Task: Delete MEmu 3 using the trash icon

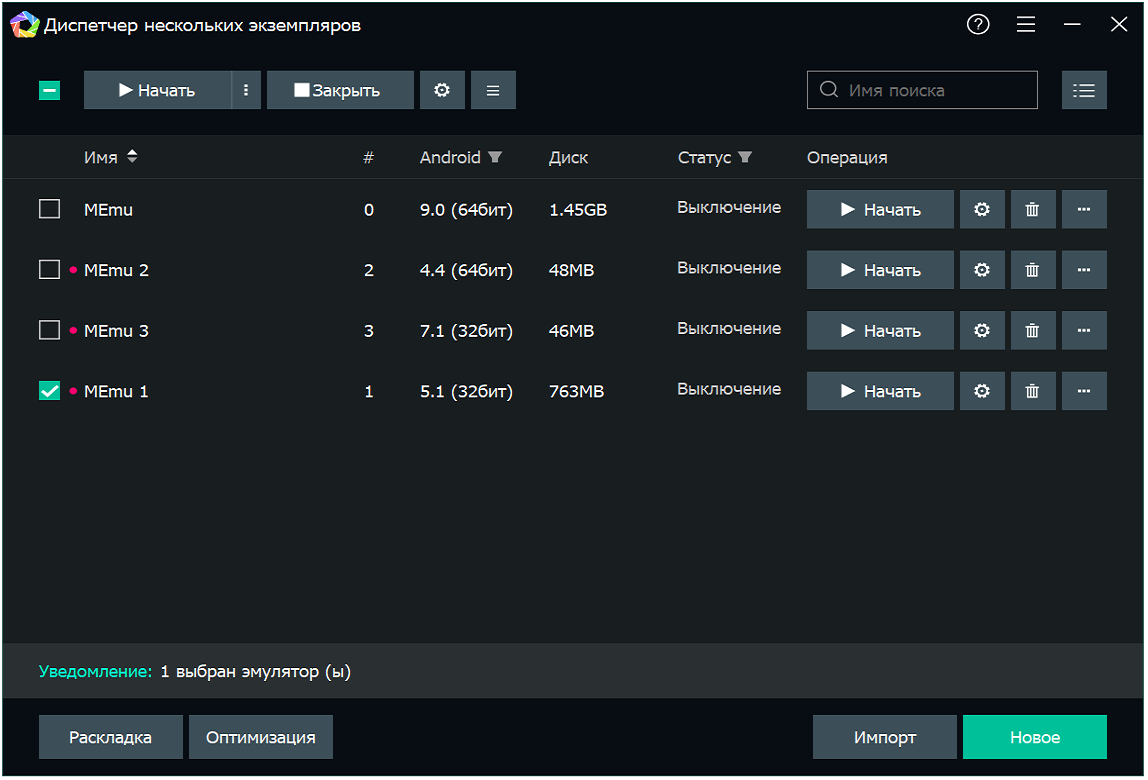Action: (x=1032, y=330)
